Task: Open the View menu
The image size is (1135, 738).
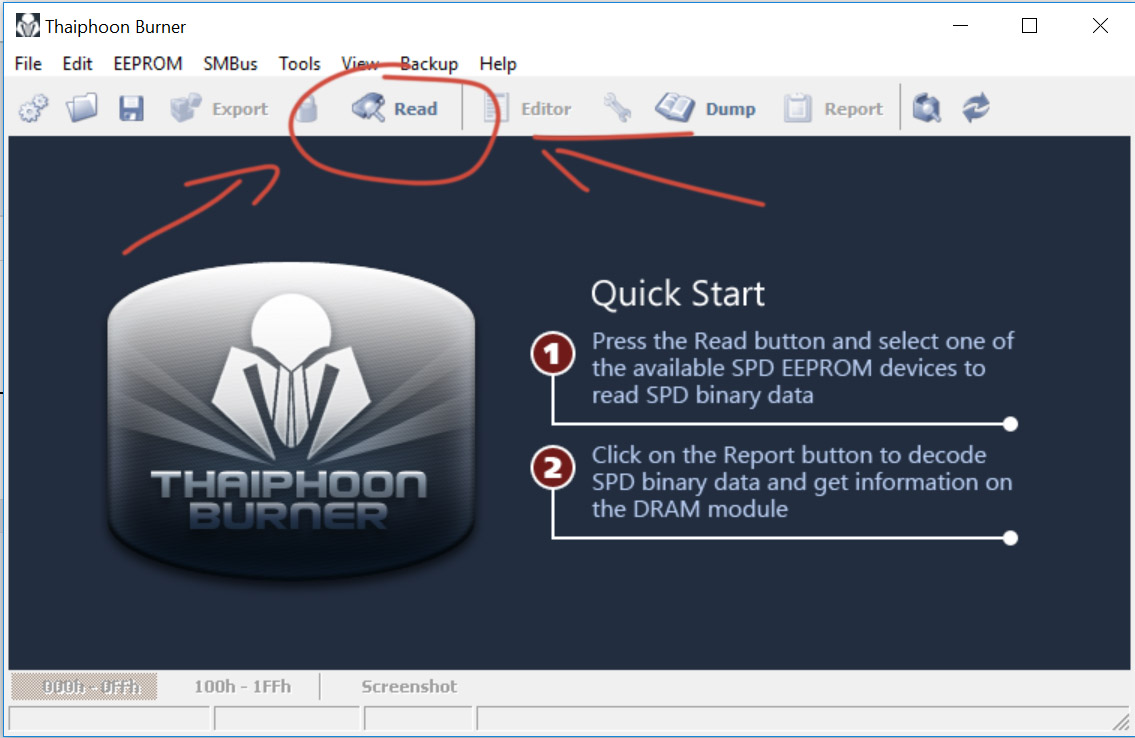Action: point(360,64)
